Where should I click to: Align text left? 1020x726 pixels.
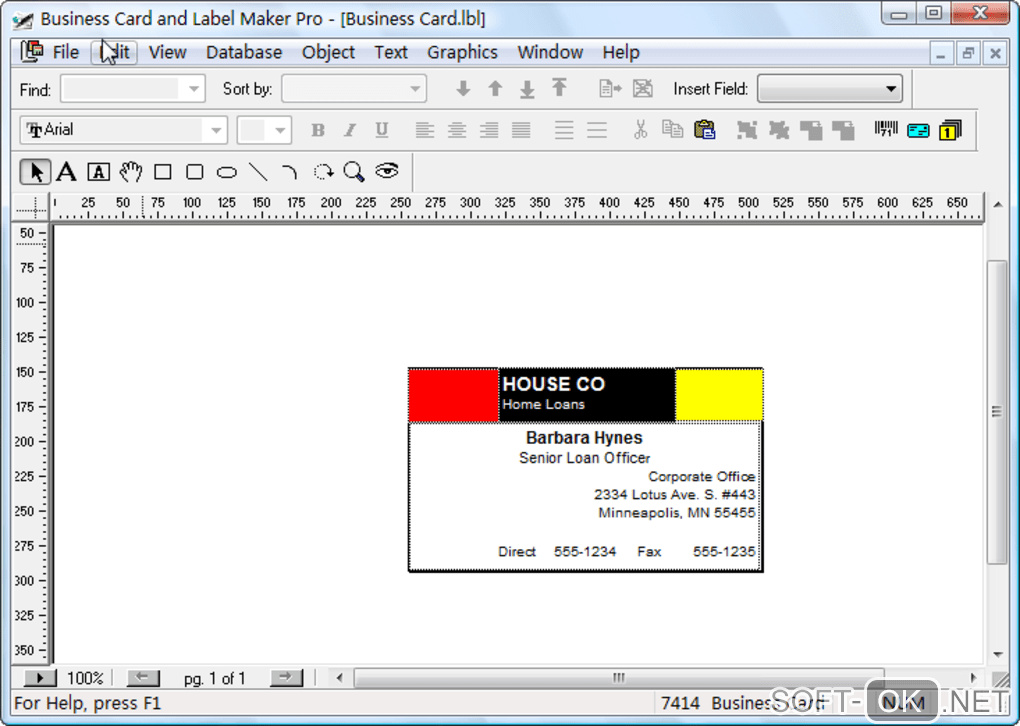424,130
